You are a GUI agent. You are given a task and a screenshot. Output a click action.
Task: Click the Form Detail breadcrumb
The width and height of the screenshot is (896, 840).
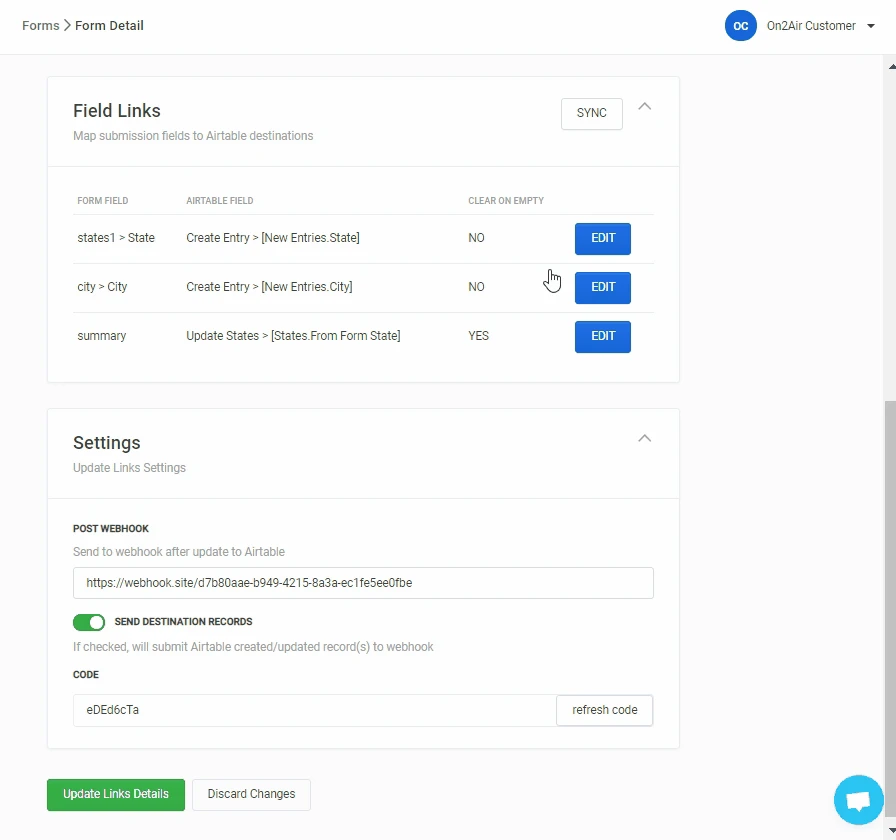pyautogui.click(x=109, y=26)
